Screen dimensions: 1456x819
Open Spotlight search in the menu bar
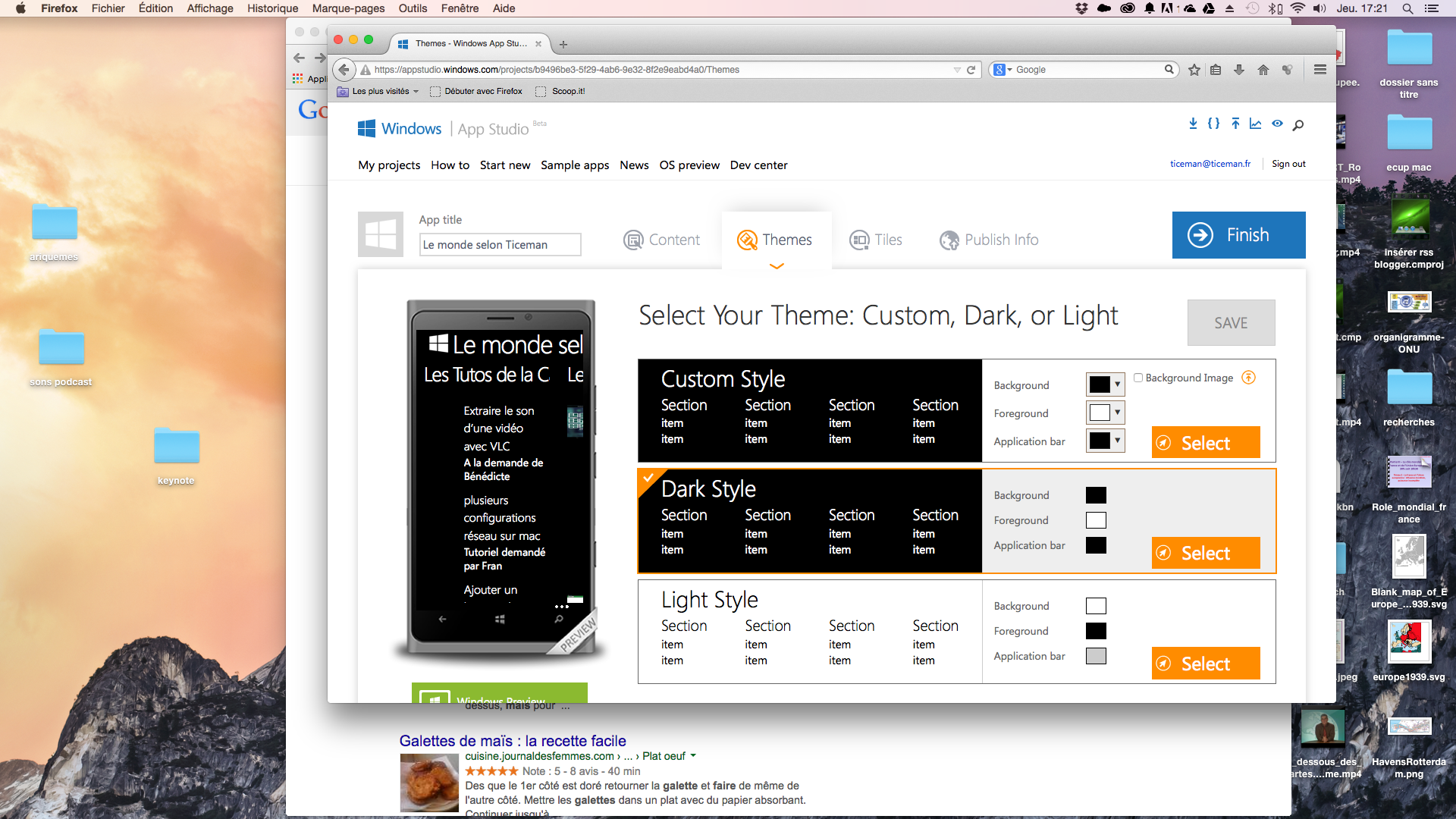tap(1407, 8)
